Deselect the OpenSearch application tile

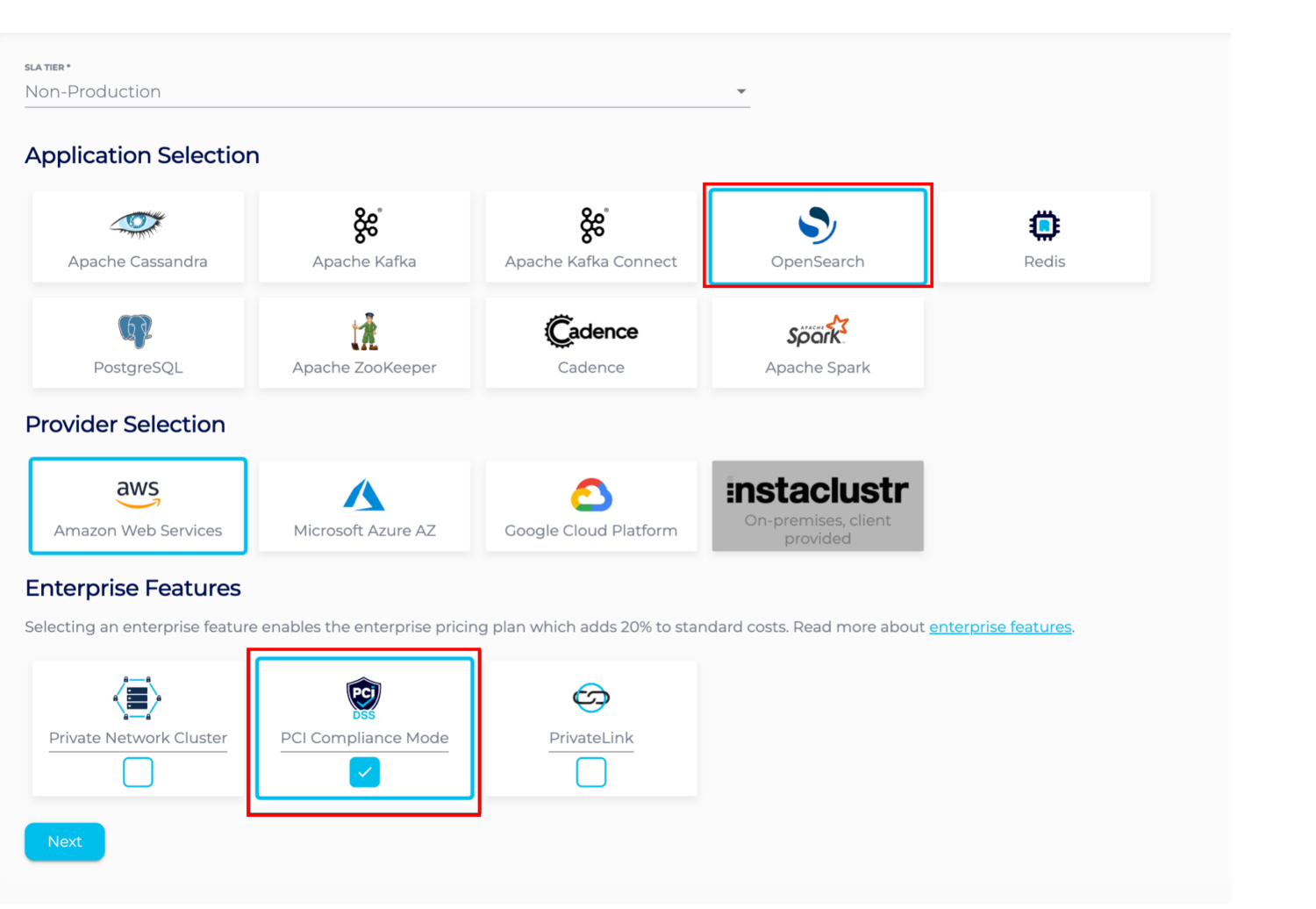click(x=817, y=237)
